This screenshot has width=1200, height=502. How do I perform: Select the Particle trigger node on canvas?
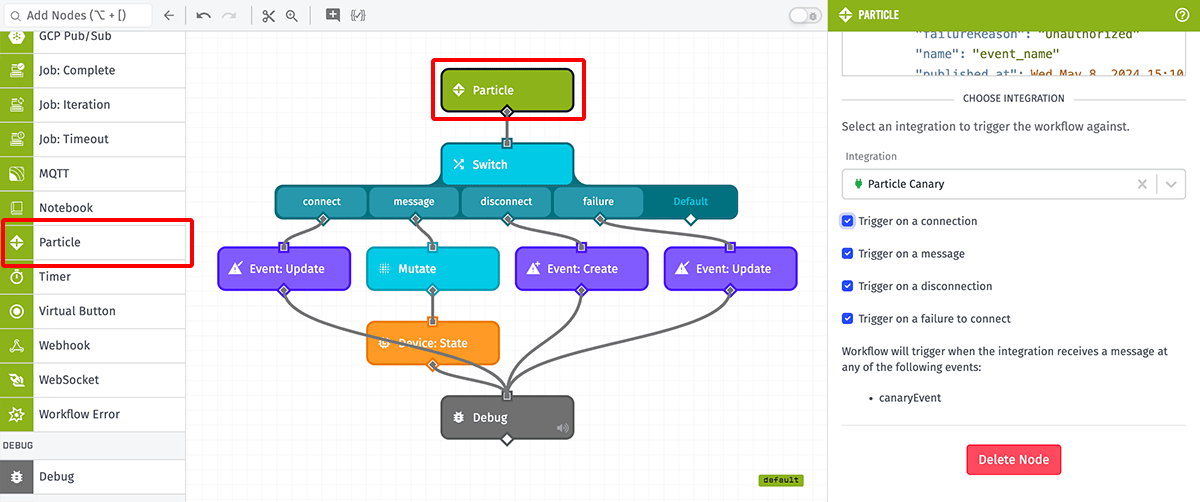click(x=507, y=90)
